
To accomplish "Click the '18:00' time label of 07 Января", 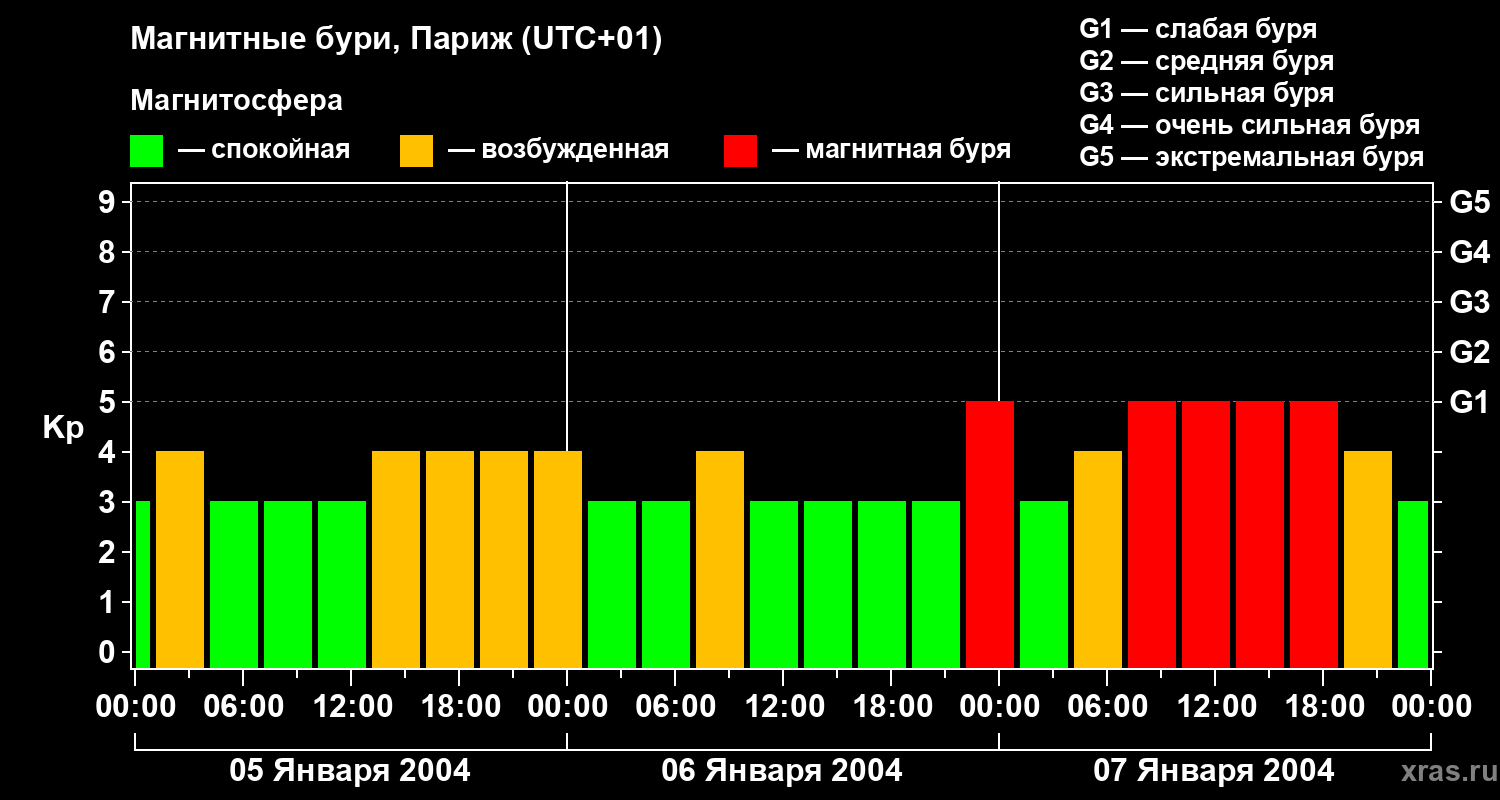I will coord(1323,707).
